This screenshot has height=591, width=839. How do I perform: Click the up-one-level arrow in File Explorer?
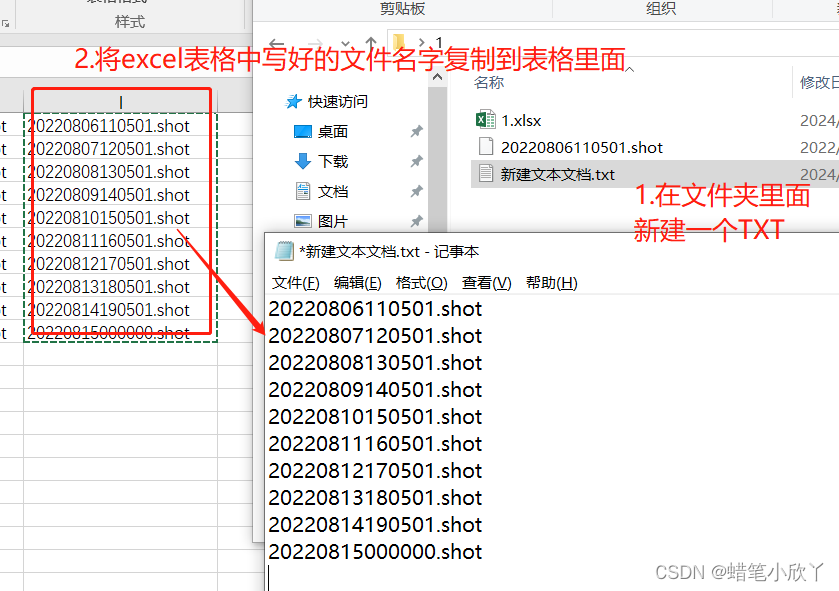(x=370, y=40)
